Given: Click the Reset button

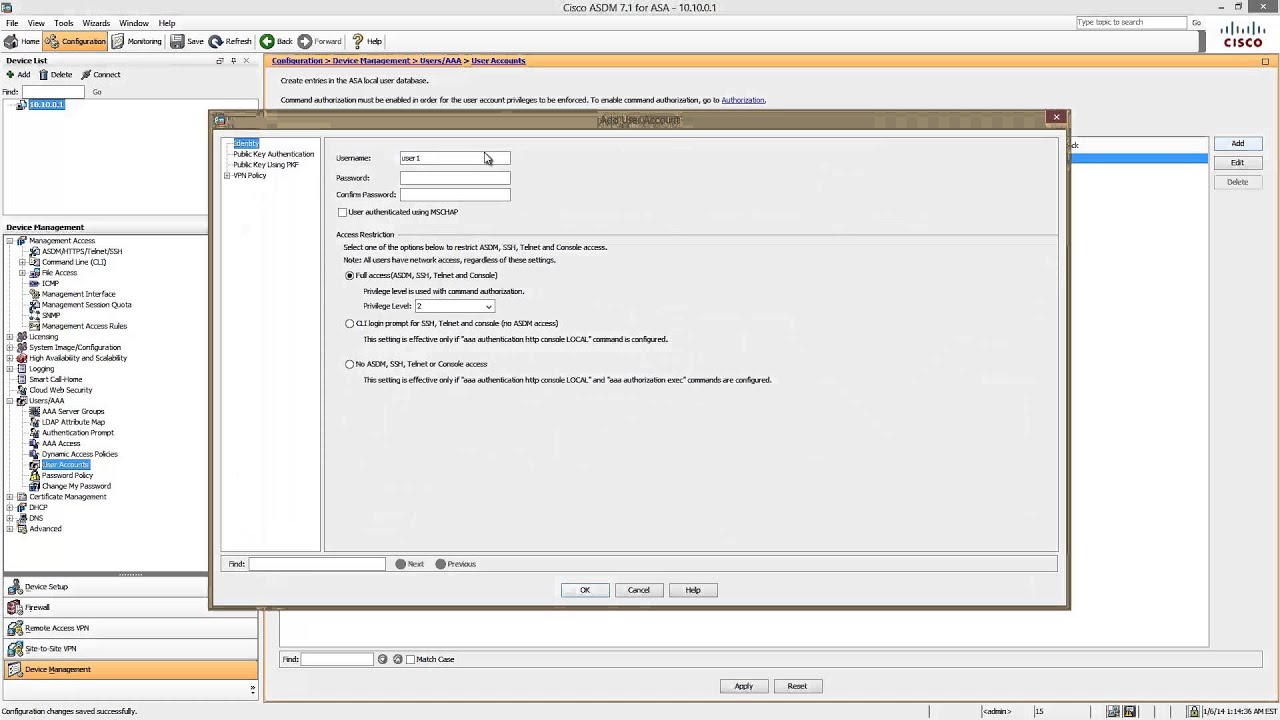Looking at the screenshot, I should 797,686.
